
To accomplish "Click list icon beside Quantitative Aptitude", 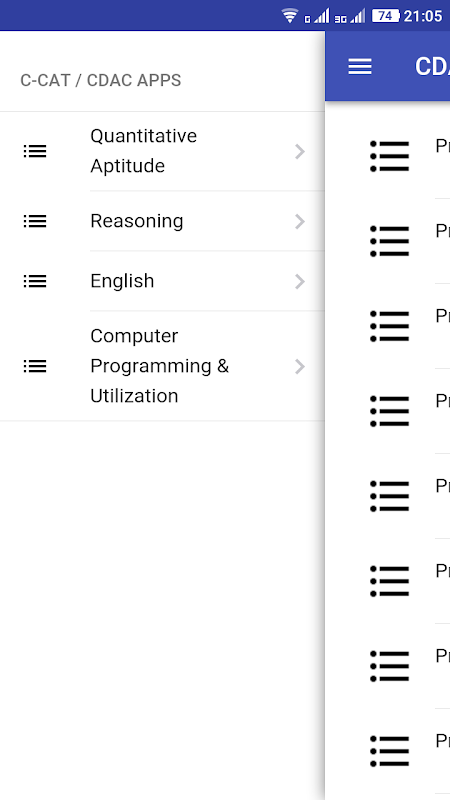I will click(x=35, y=151).
